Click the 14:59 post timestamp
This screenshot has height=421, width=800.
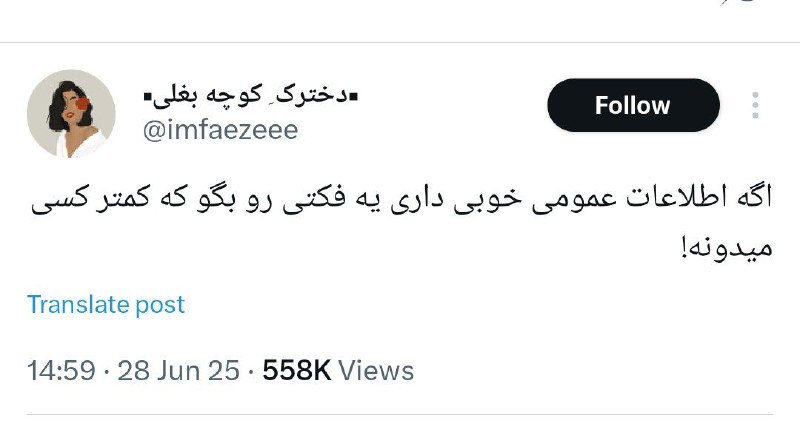point(61,370)
